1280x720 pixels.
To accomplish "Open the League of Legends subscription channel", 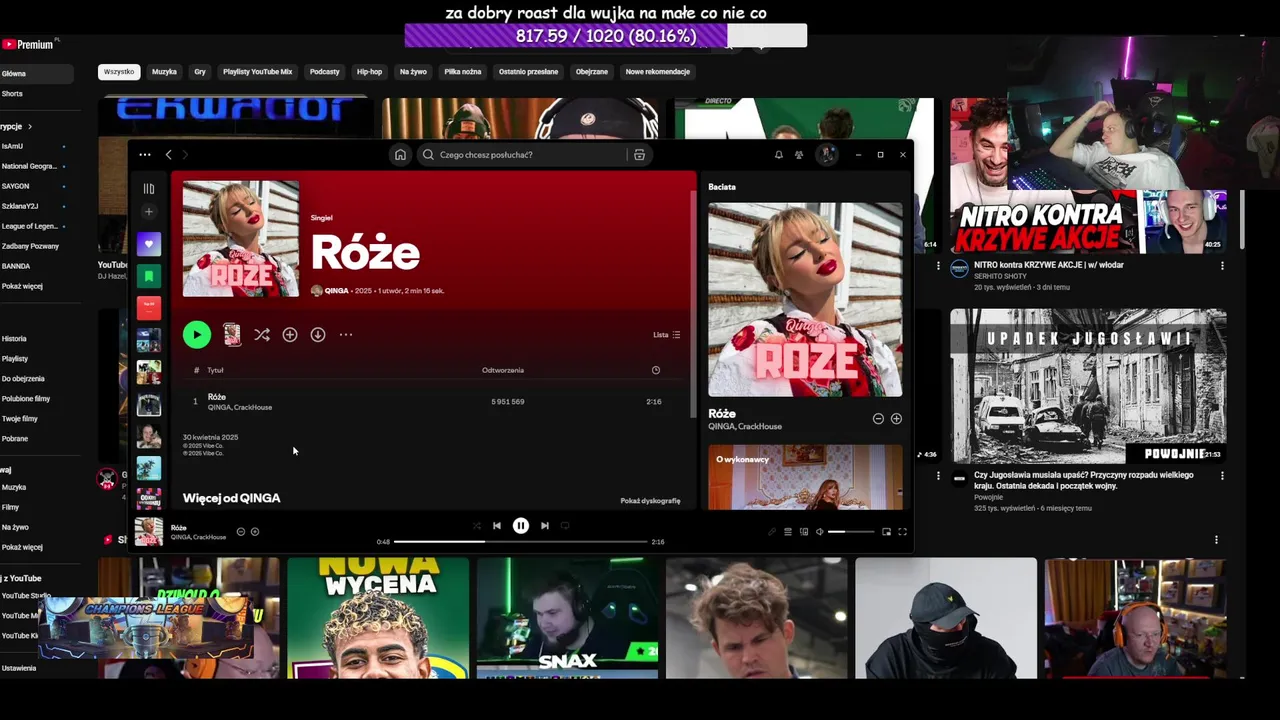I will pos(30,226).
